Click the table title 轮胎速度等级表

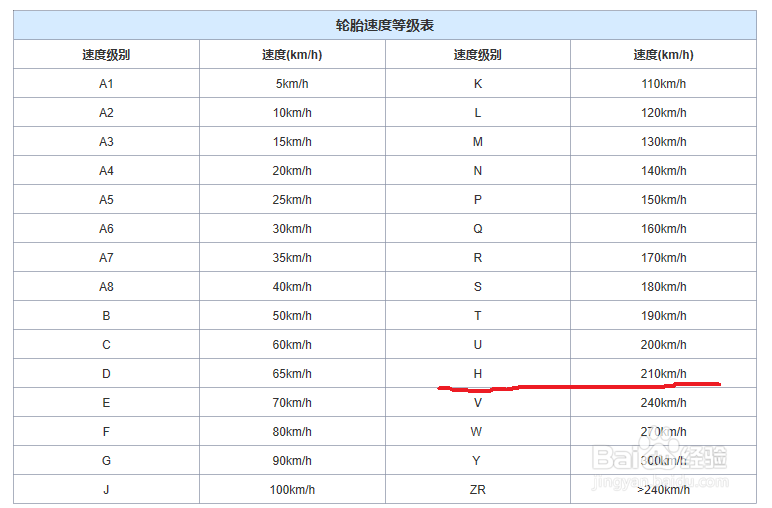tap(385, 26)
